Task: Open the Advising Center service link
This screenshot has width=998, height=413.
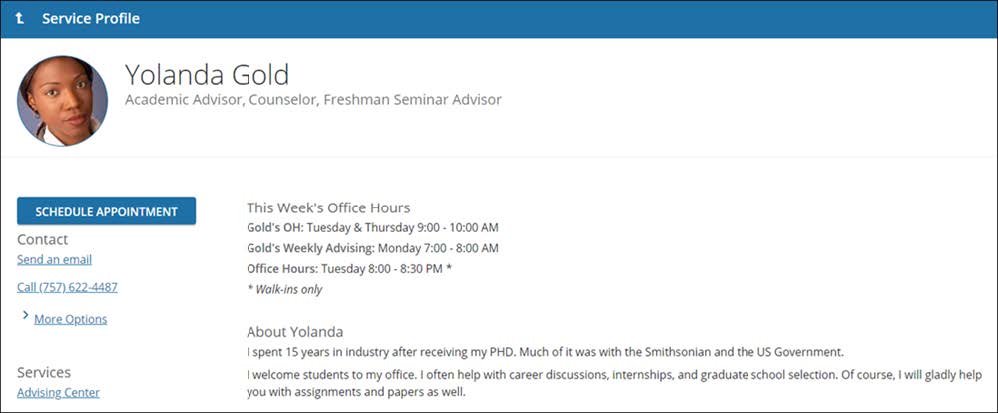Action: (58, 392)
